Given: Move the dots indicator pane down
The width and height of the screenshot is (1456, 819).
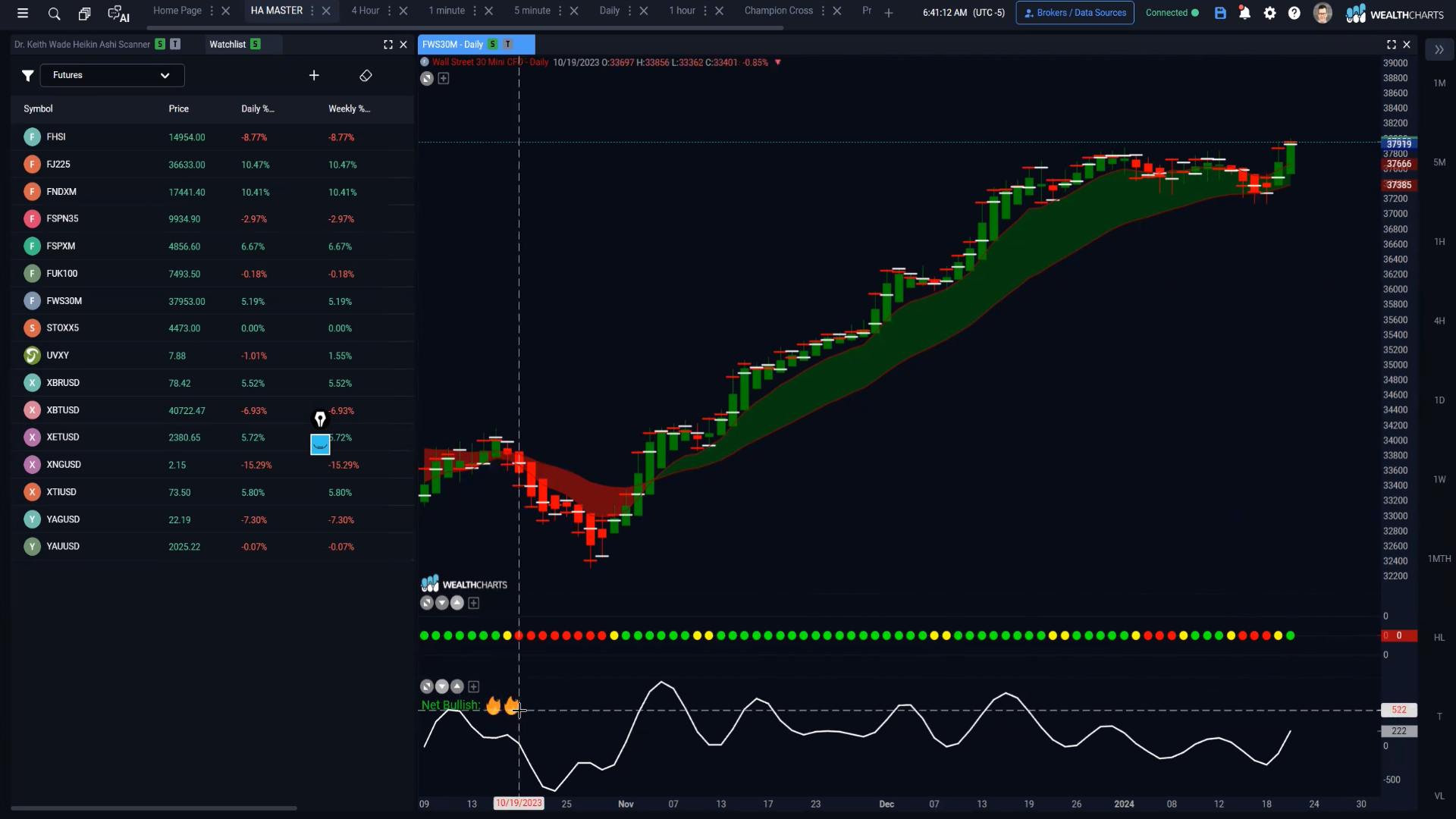Looking at the screenshot, I should tap(442, 603).
